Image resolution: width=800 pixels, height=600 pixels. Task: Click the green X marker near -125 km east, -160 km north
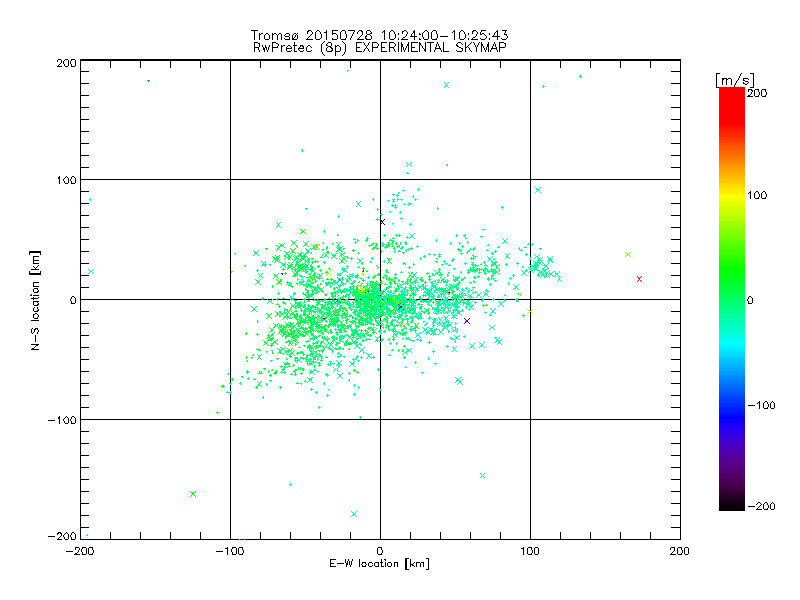point(193,494)
